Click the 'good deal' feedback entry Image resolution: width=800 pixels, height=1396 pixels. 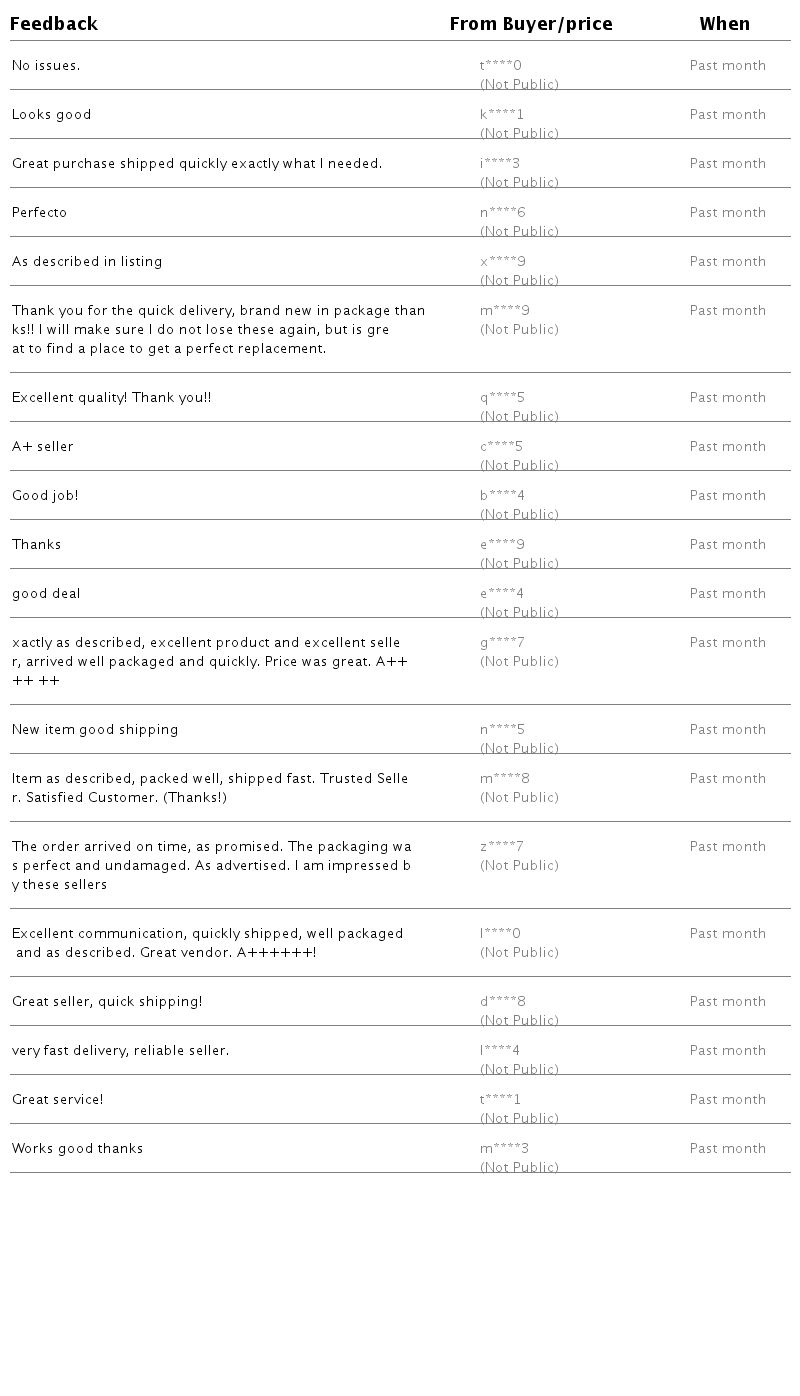46,594
